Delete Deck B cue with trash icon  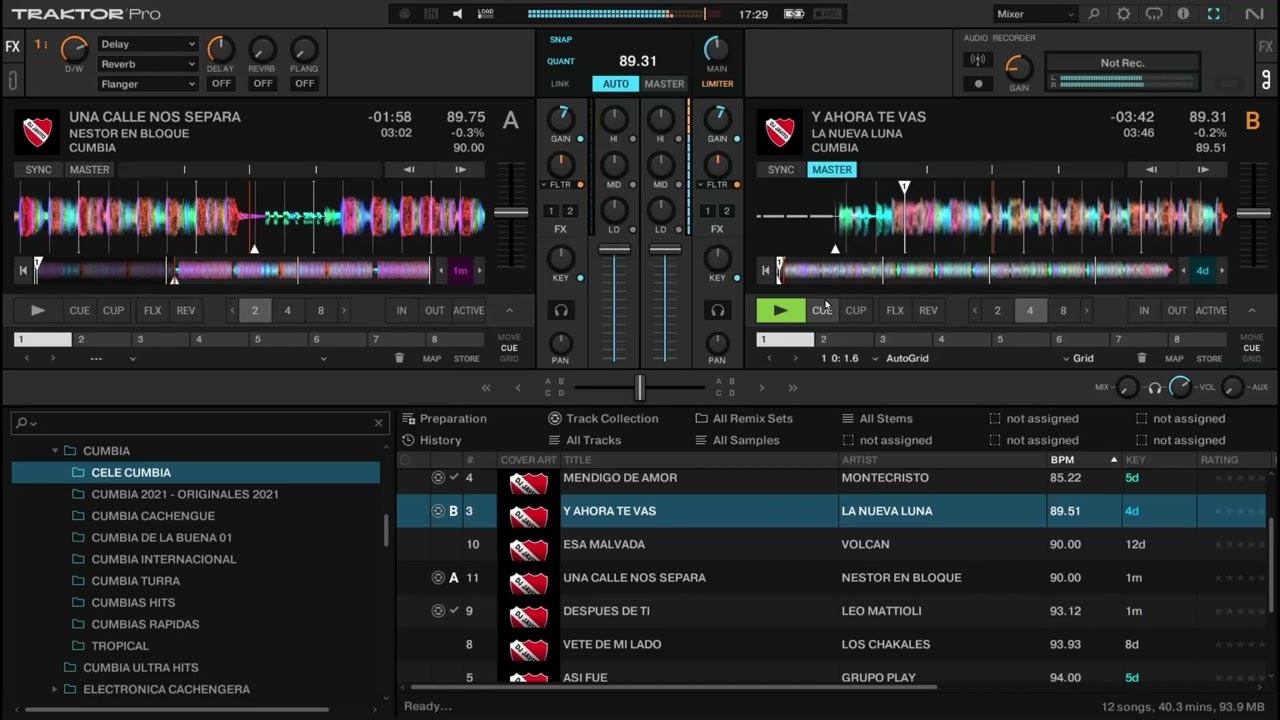click(x=1142, y=358)
